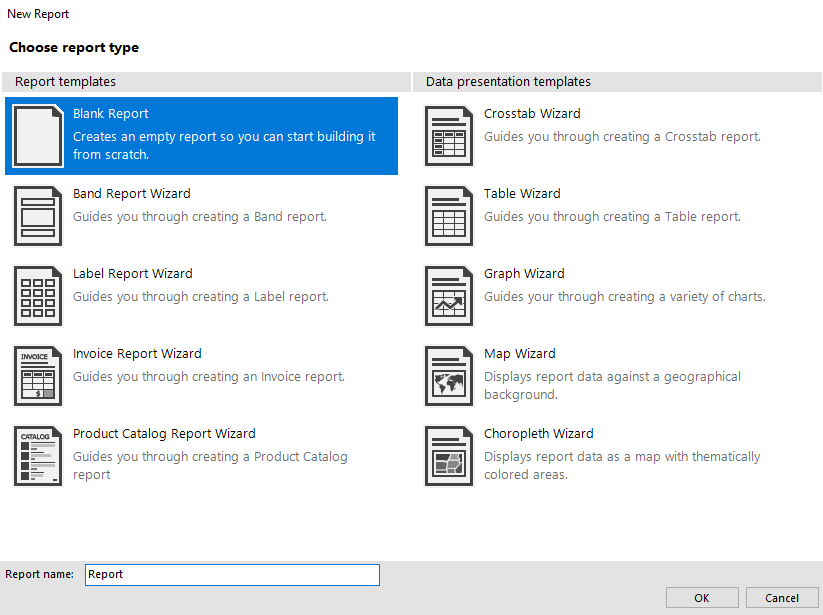Click the Label Report Wizard grid icon
Image resolution: width=823 pixels, height=615 pixels.
coord(38,296)
